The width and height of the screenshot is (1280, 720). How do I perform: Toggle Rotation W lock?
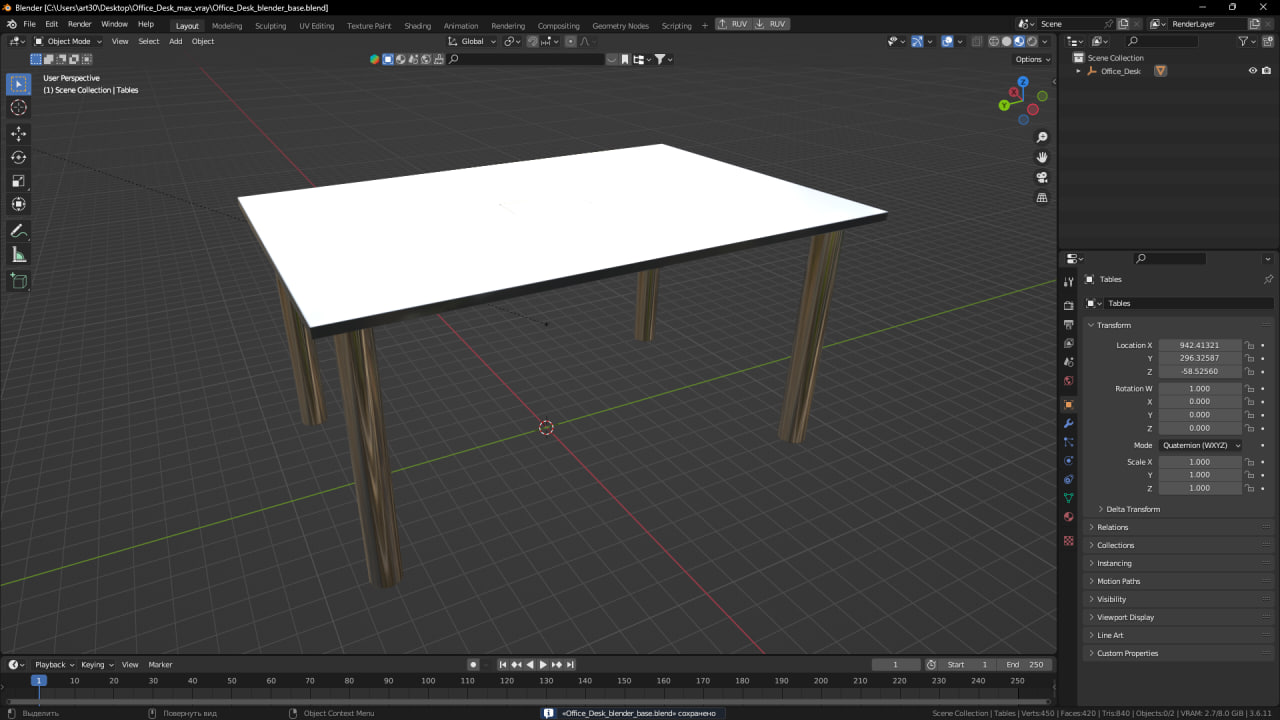click(x=1250, y=388)
